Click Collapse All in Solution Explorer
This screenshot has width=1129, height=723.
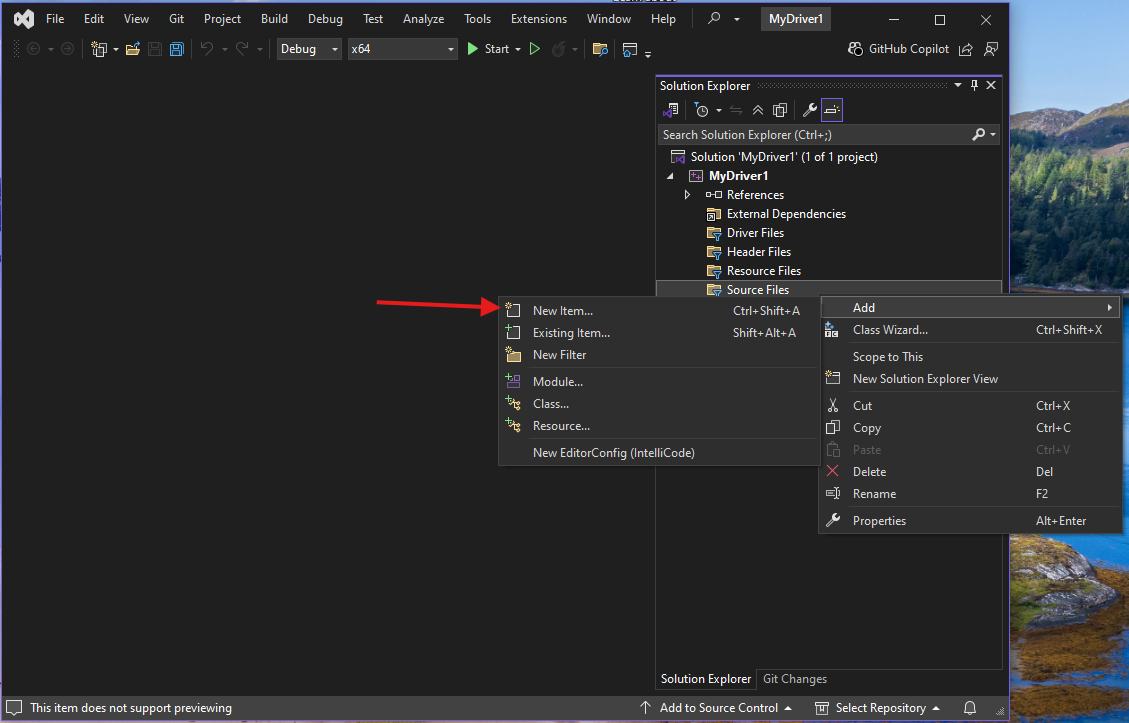[x=757, y=110]
